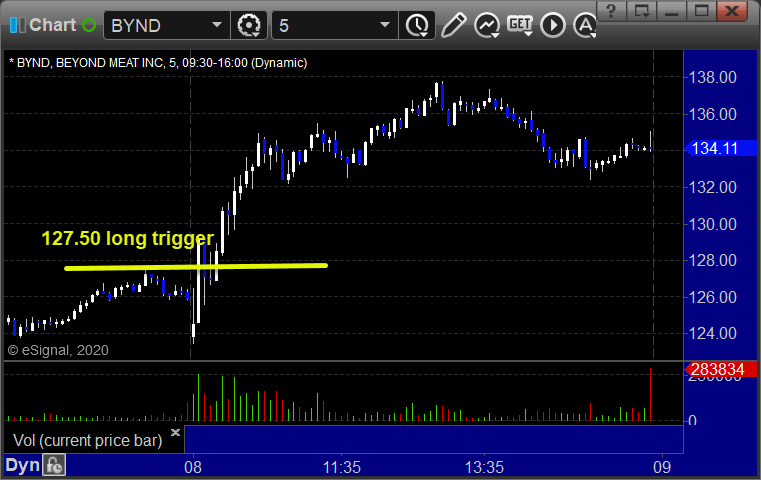761x480 pixels.
Task: Click the 128.00 price axis label
Action: (x=713, y=261)
